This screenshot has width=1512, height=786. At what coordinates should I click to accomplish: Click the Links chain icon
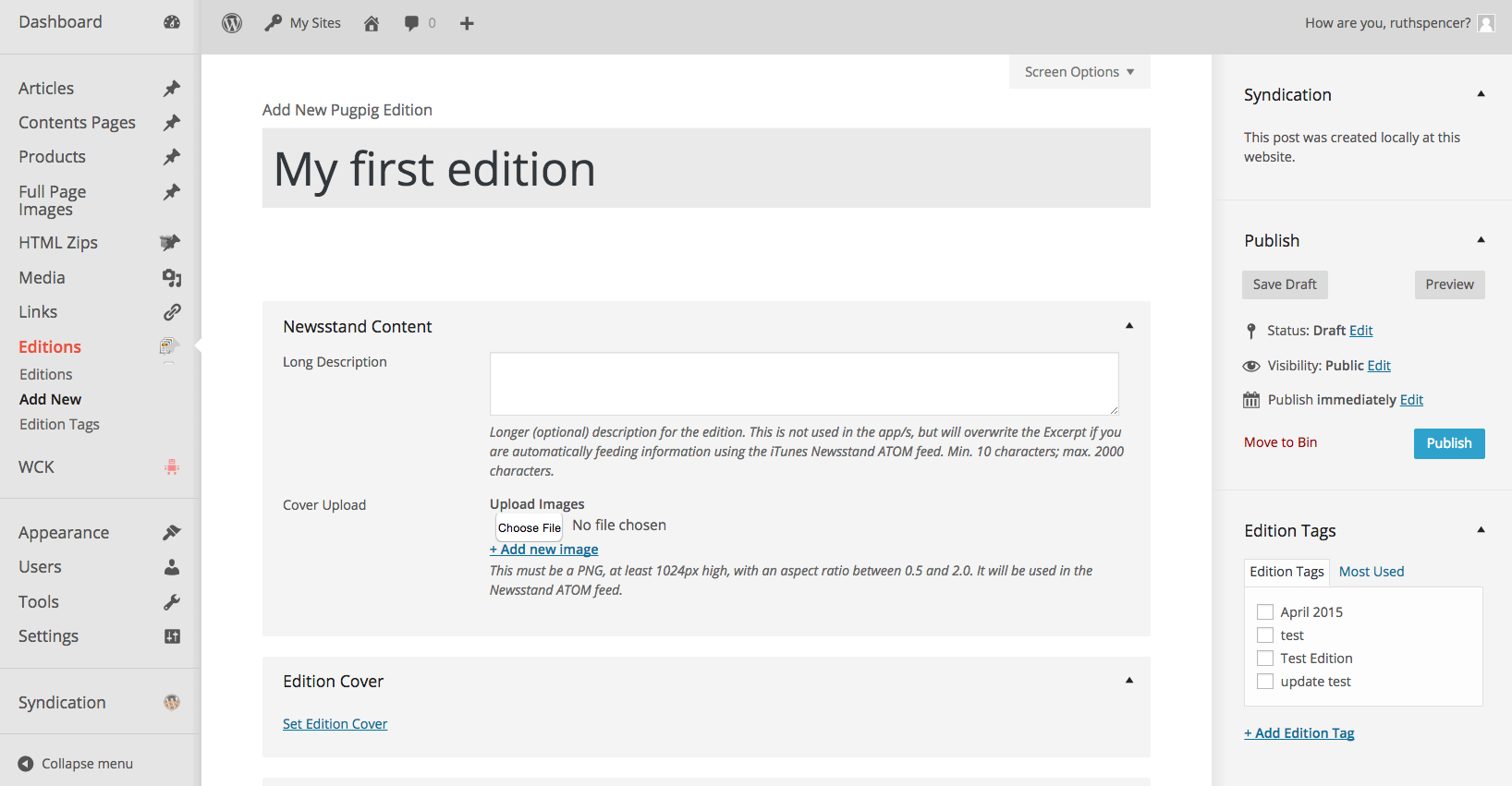172,312
